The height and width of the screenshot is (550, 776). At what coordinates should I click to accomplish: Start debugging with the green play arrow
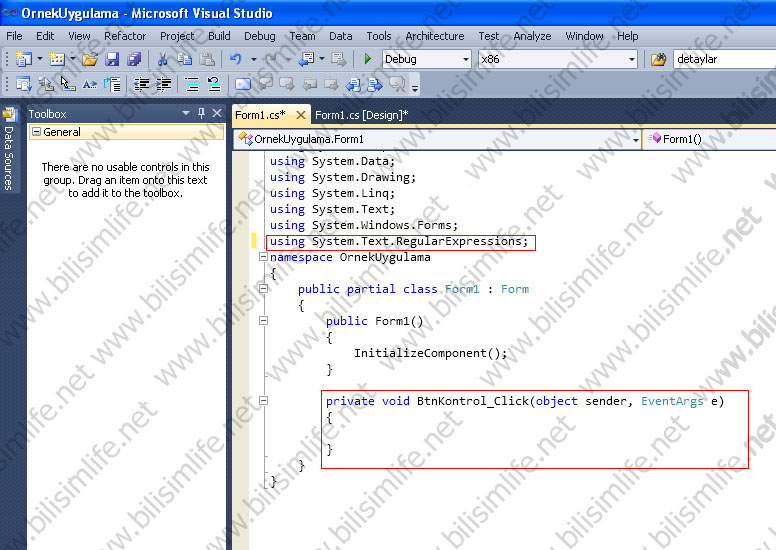tap(368, 59)
